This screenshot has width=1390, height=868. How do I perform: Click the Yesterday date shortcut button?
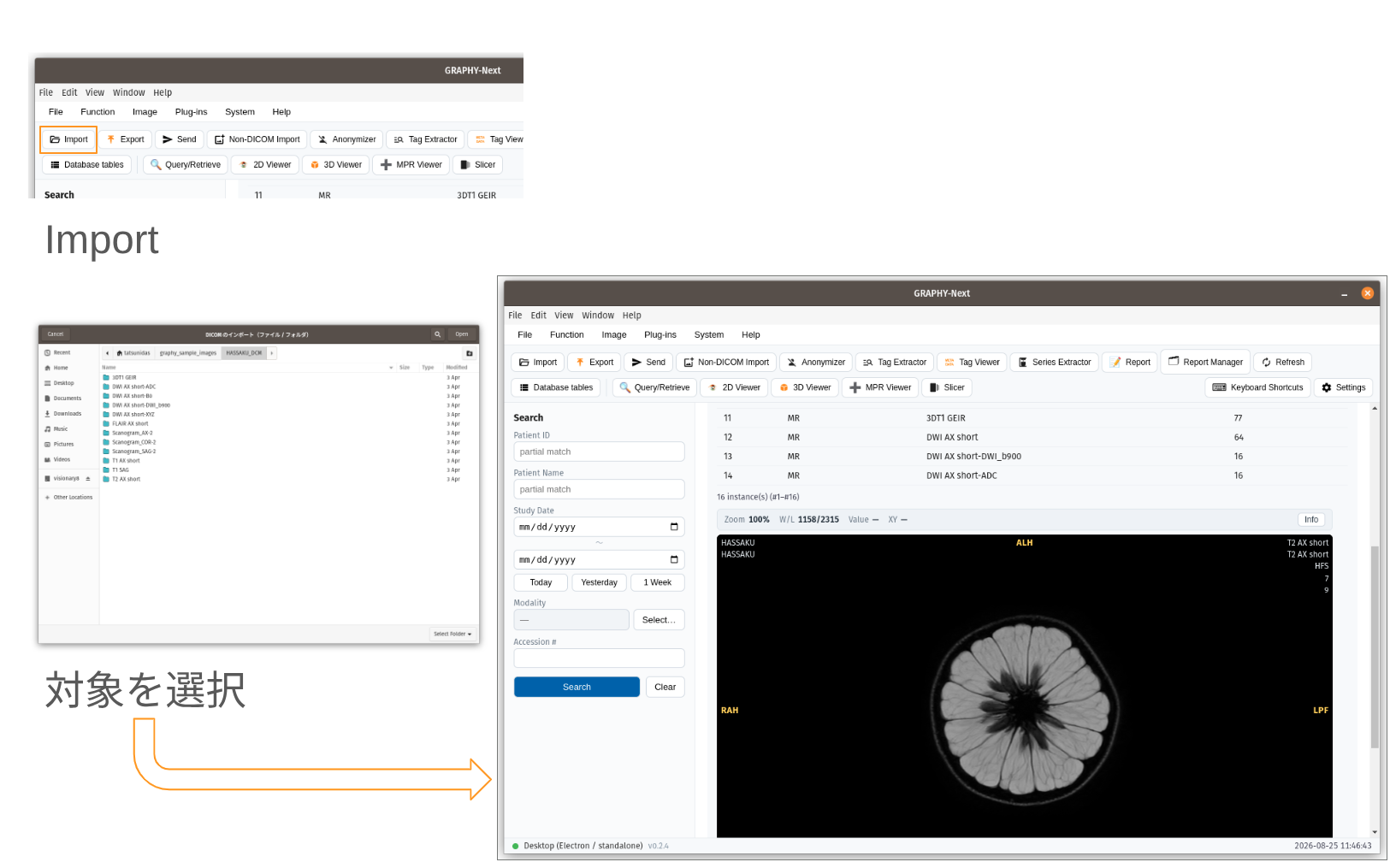point(599,582)
